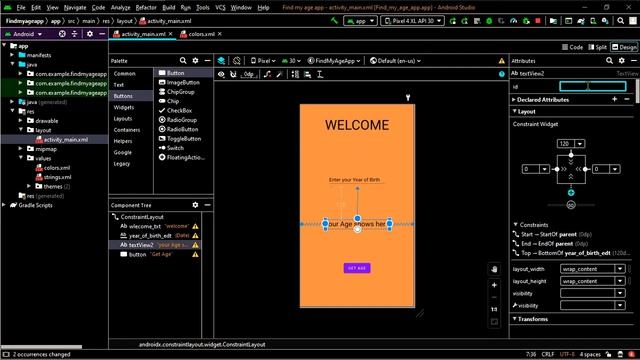Open Attributes panel settings gear

(621, 60)
